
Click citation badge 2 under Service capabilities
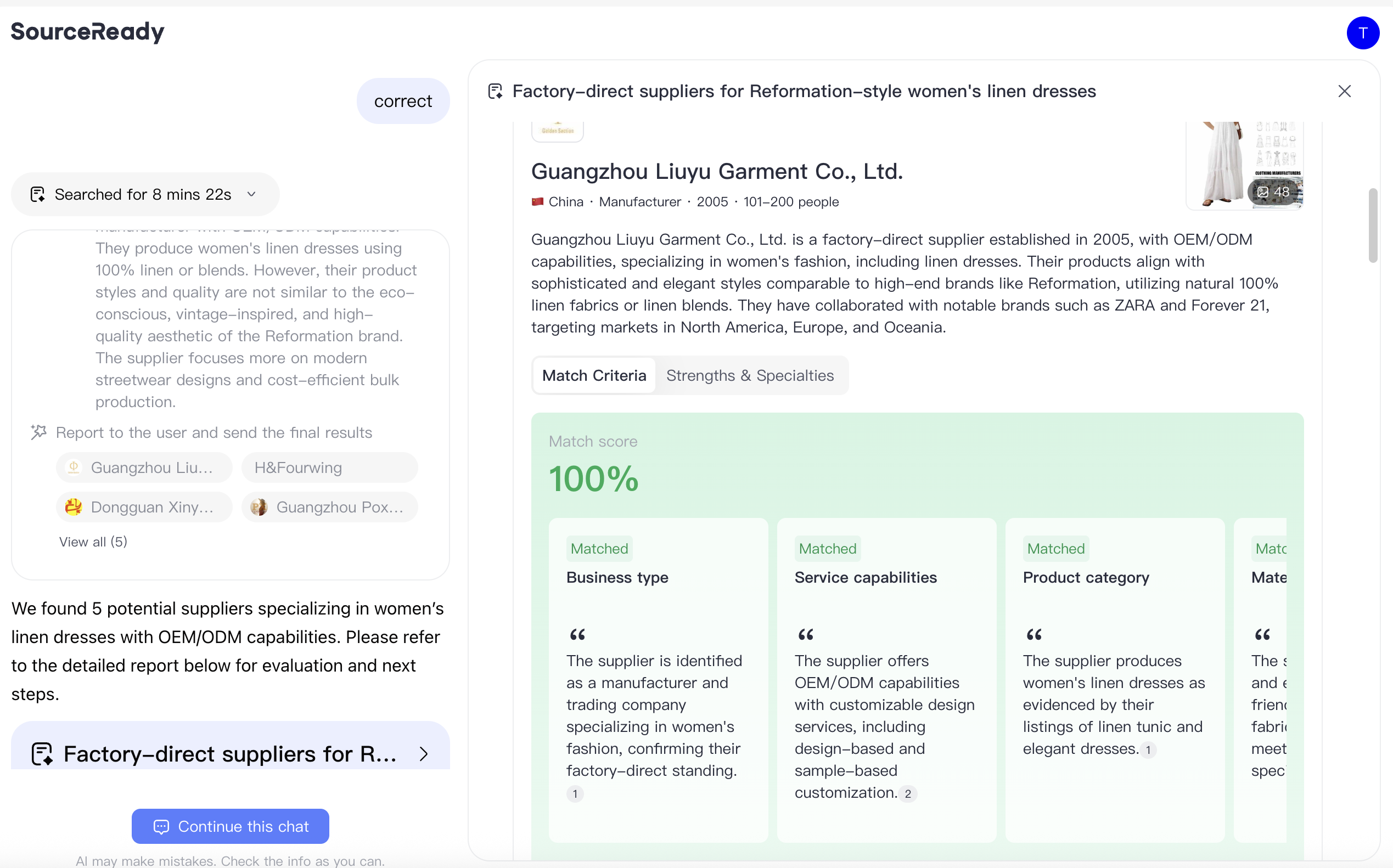(907, 794)
